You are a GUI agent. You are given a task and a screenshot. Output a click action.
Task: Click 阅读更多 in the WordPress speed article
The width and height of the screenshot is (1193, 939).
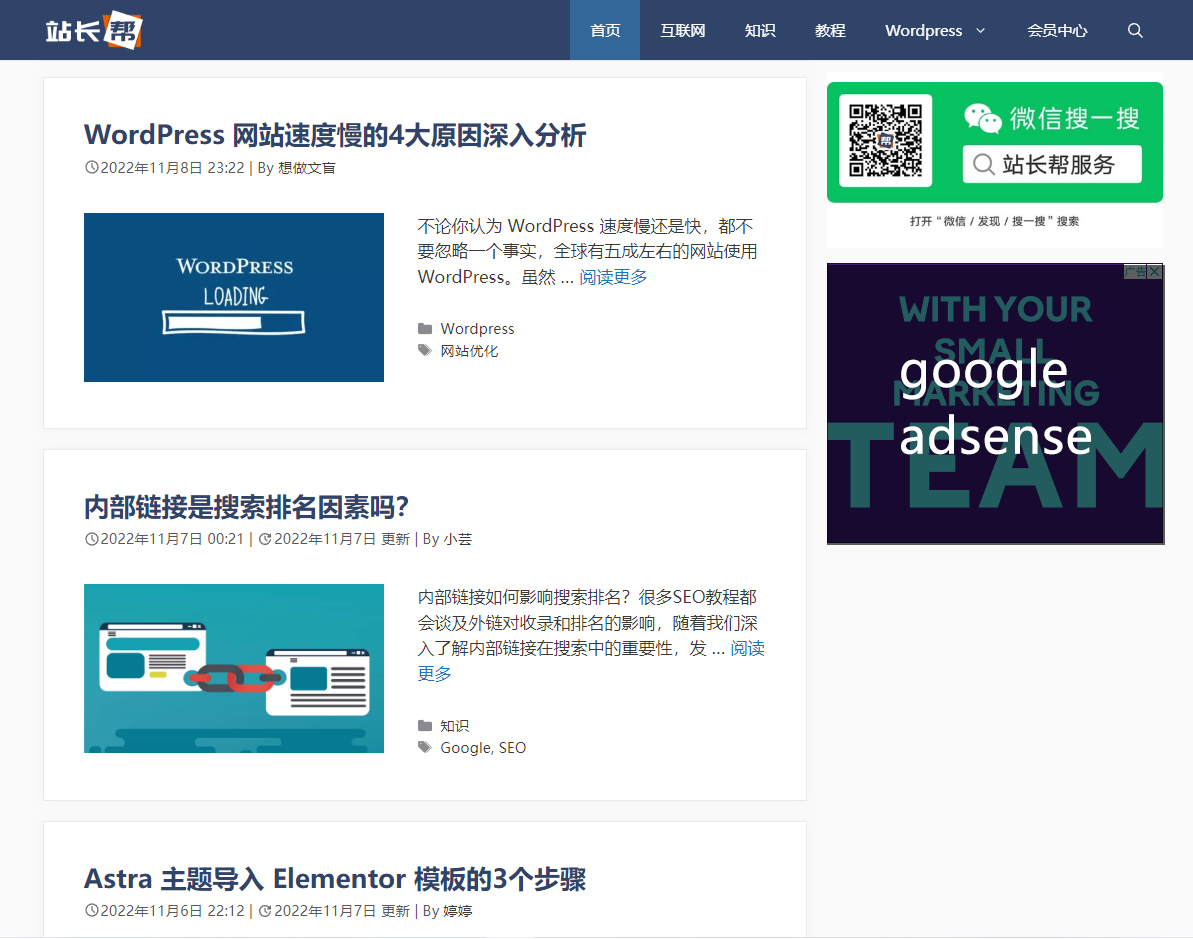tap(613, 277)
